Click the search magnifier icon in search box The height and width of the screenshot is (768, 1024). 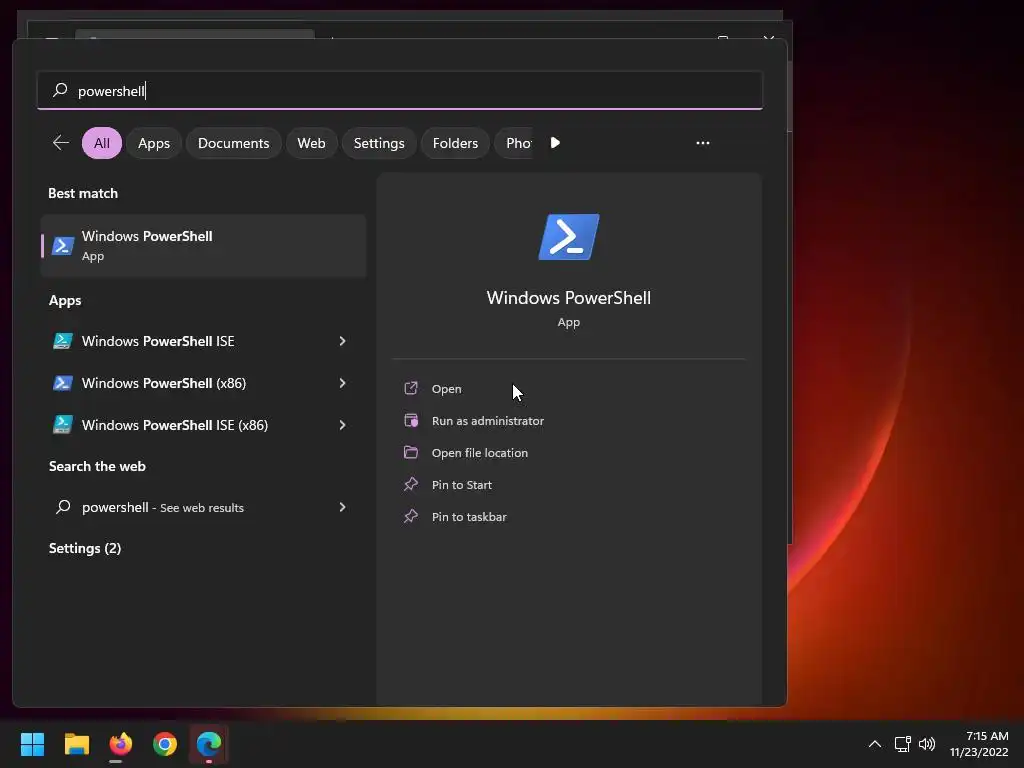pyautogui.click(x=60, y=90)
